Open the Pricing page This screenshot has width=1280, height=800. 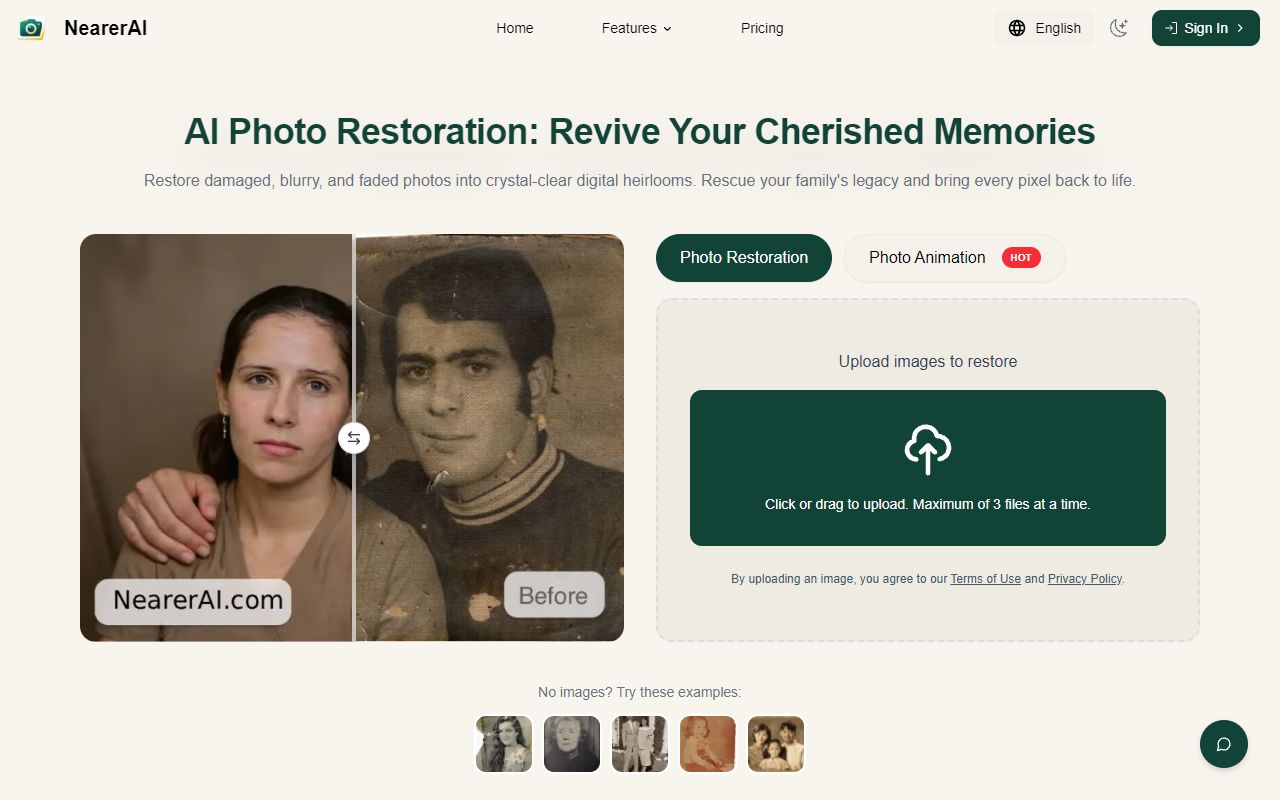tap(762, 28)
